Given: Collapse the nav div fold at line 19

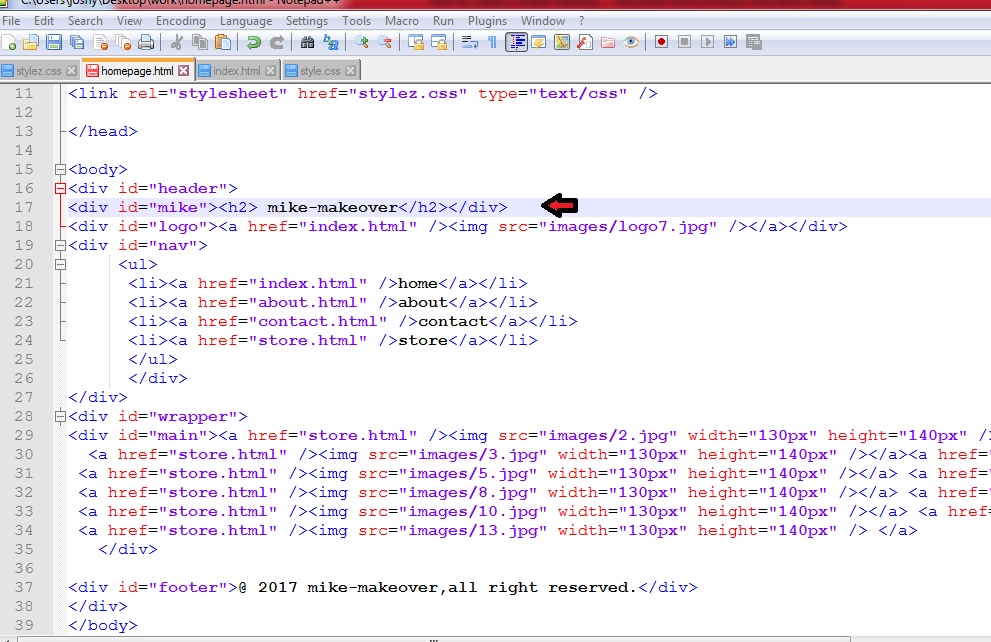Looking at the screenshot, I should tap(60, 245).
